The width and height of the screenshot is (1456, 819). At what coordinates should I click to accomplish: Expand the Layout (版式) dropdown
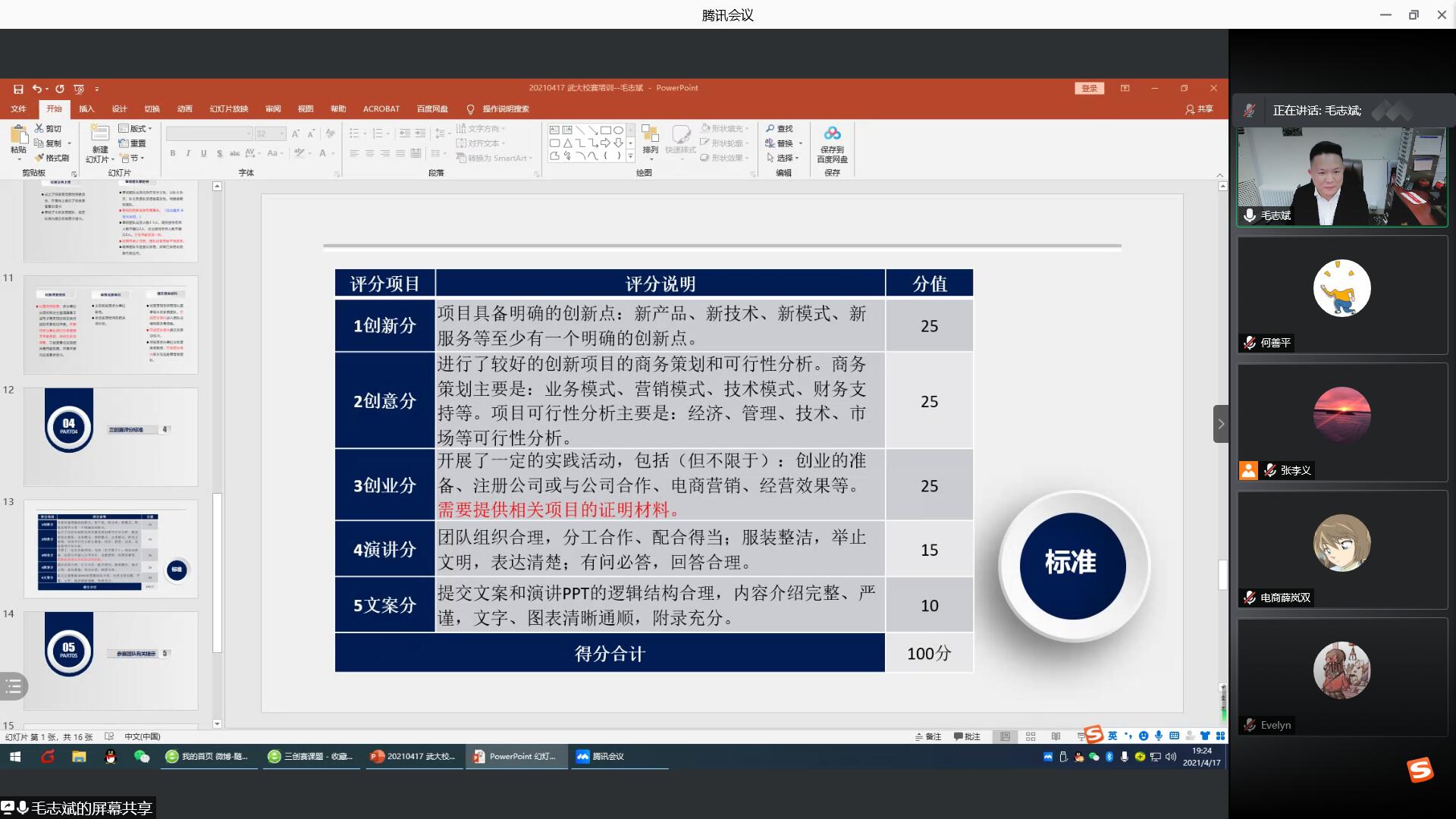(135, 128)
